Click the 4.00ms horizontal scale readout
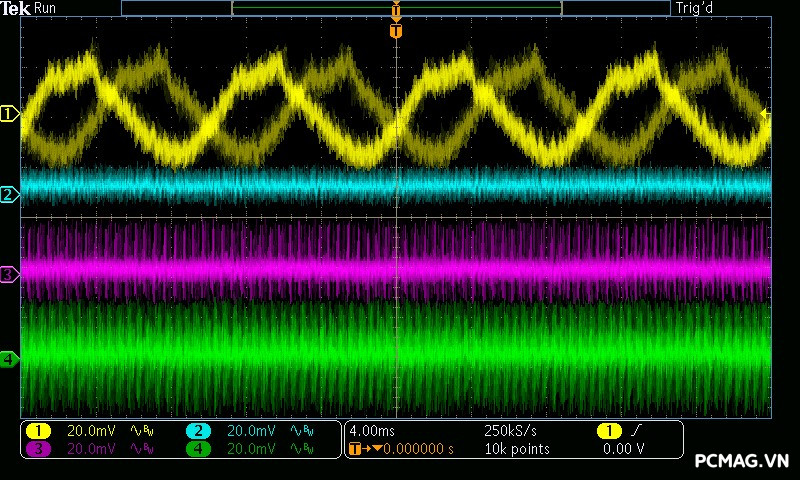 [x=374, y=430]
